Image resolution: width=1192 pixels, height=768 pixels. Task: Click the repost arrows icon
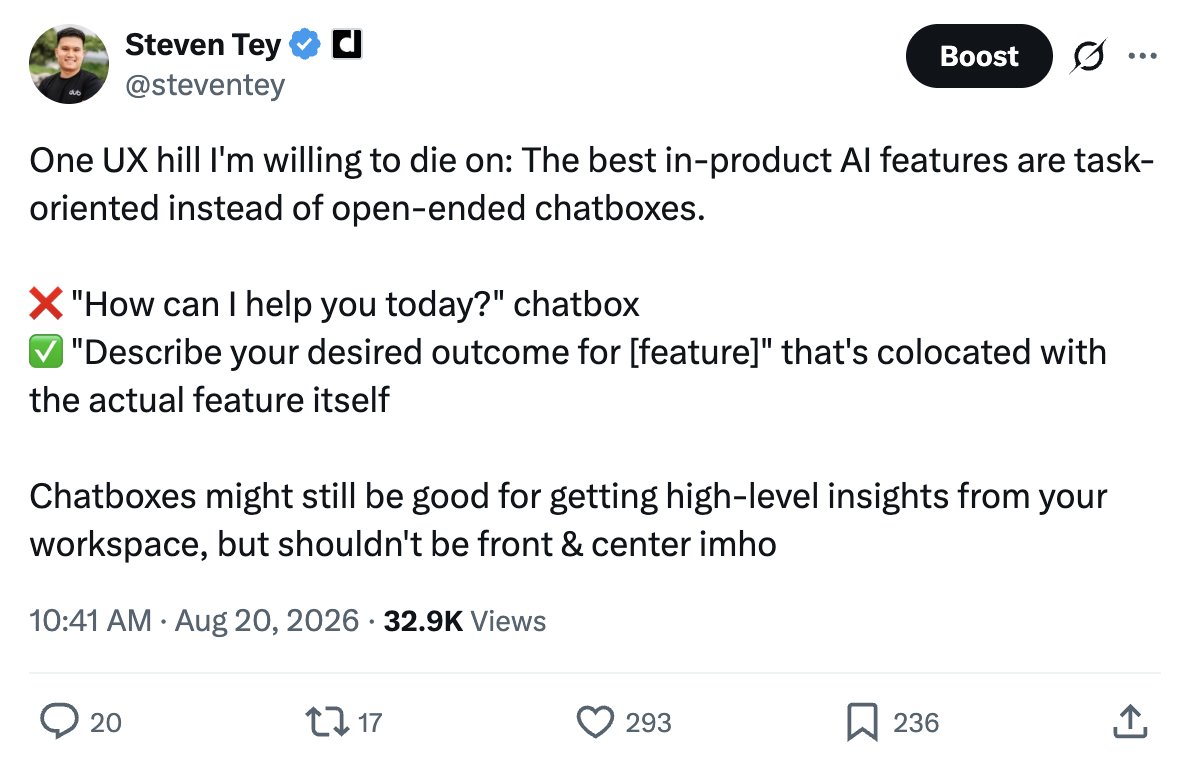pos(327,722)
